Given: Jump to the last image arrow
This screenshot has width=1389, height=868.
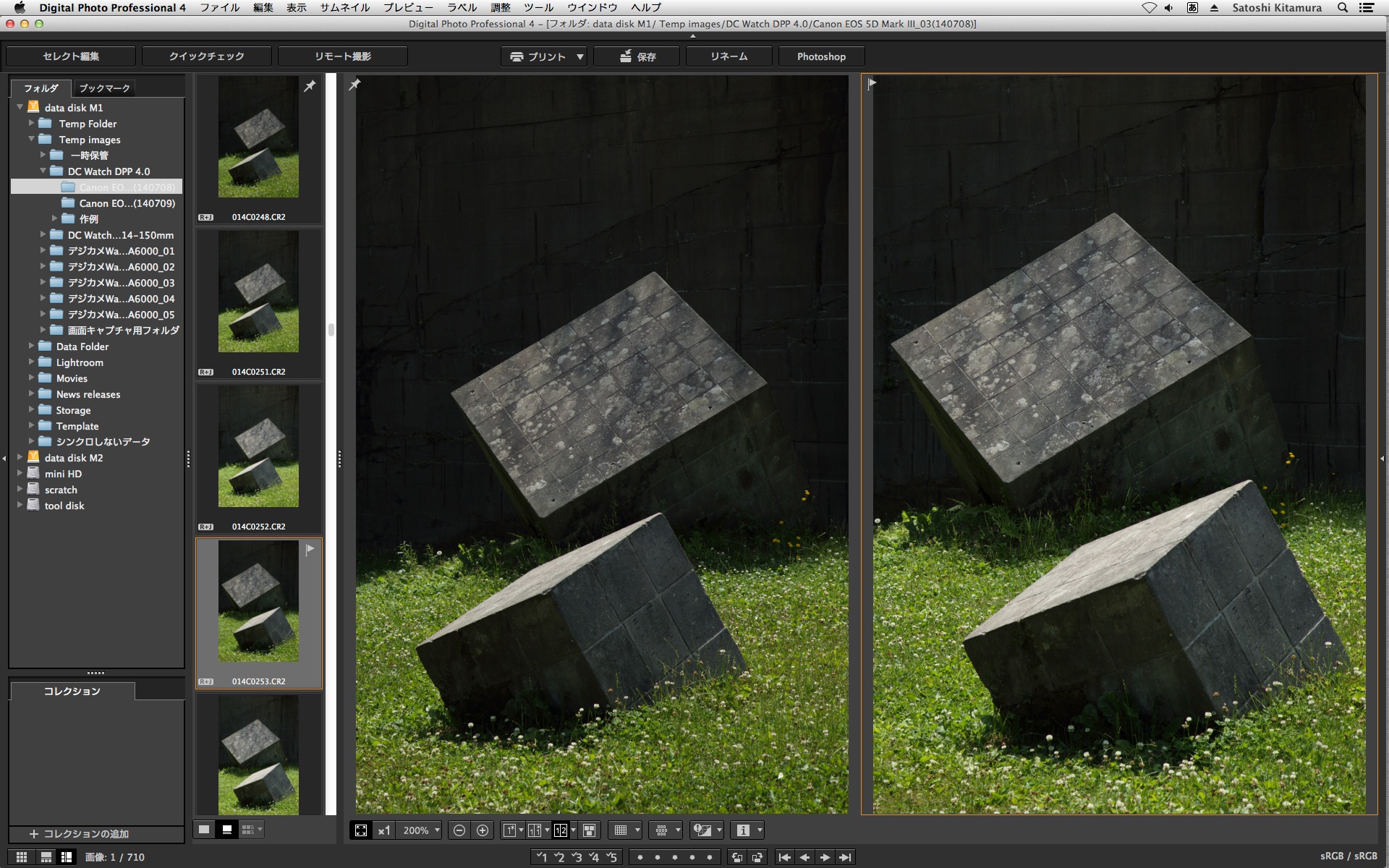Looking at the screenshot, I should click(x=845, y=857).
